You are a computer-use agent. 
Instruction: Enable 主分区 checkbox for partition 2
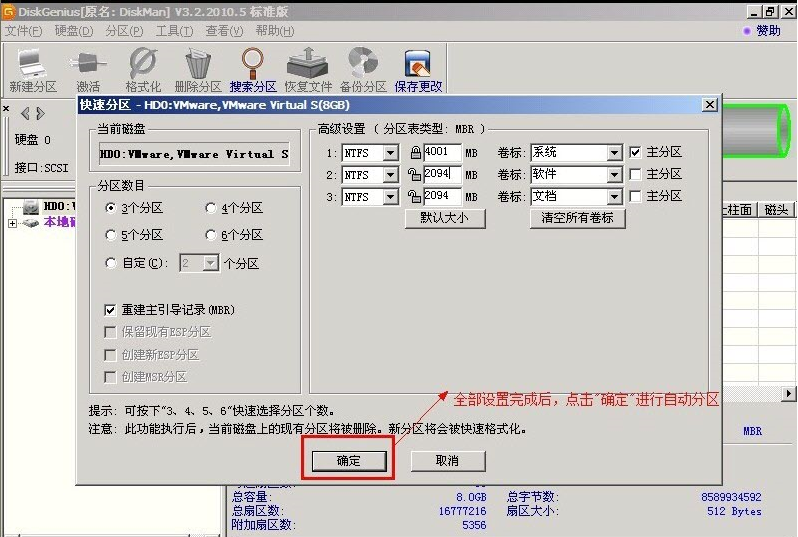point(636,175)
